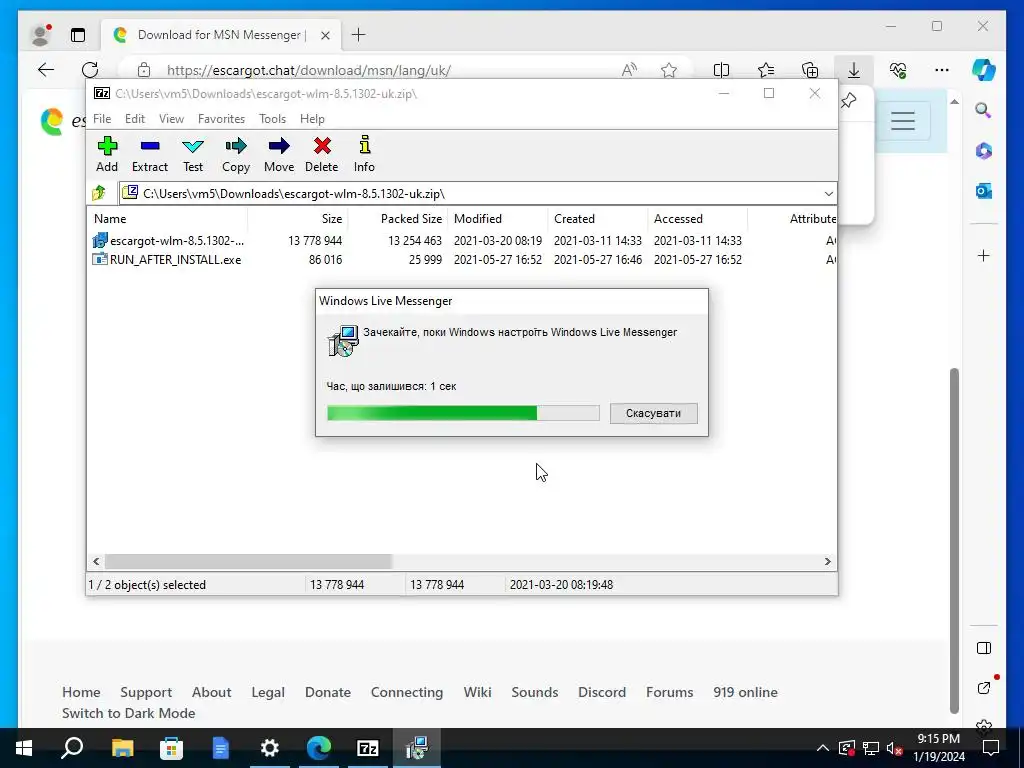This screenshot has height=768, width=1024.
Task: Open the Edge sidebar search icon
Action: point(984,110)
